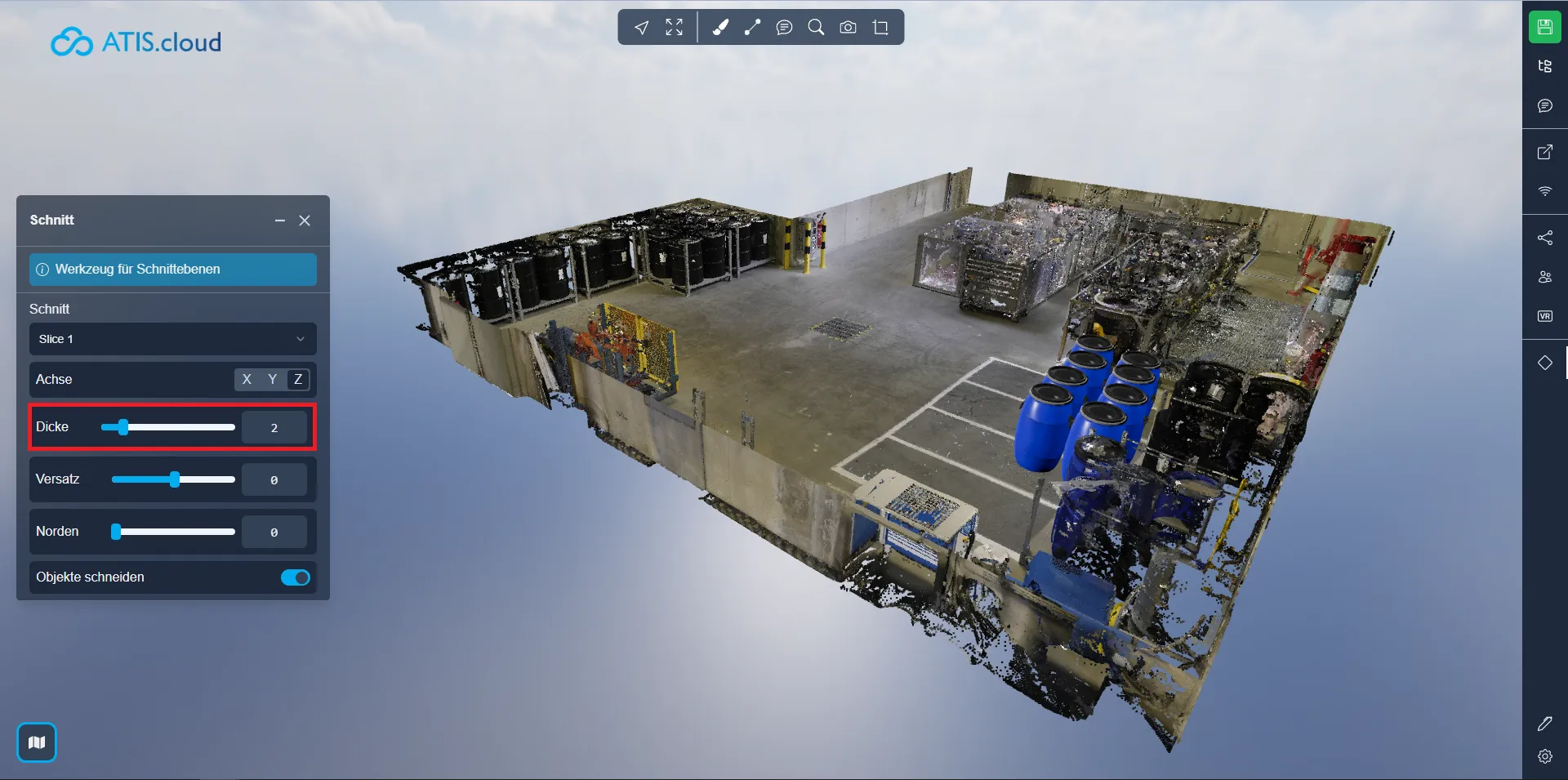Activate the measurement line tool
The width and height of the screenshot is (1568, 780).
[x=752, y=28]
